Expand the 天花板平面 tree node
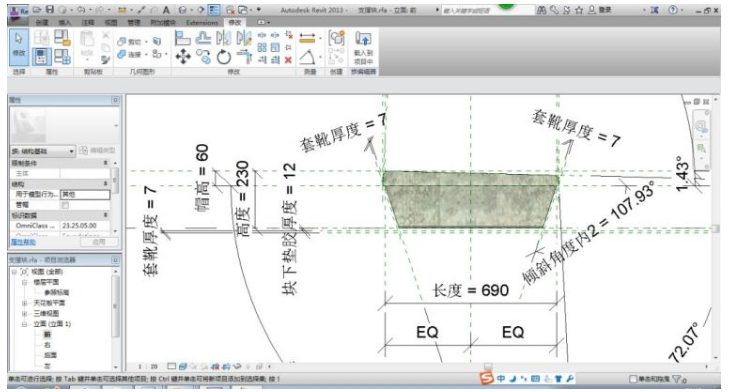730x392 pixels. tap(25, 303)
